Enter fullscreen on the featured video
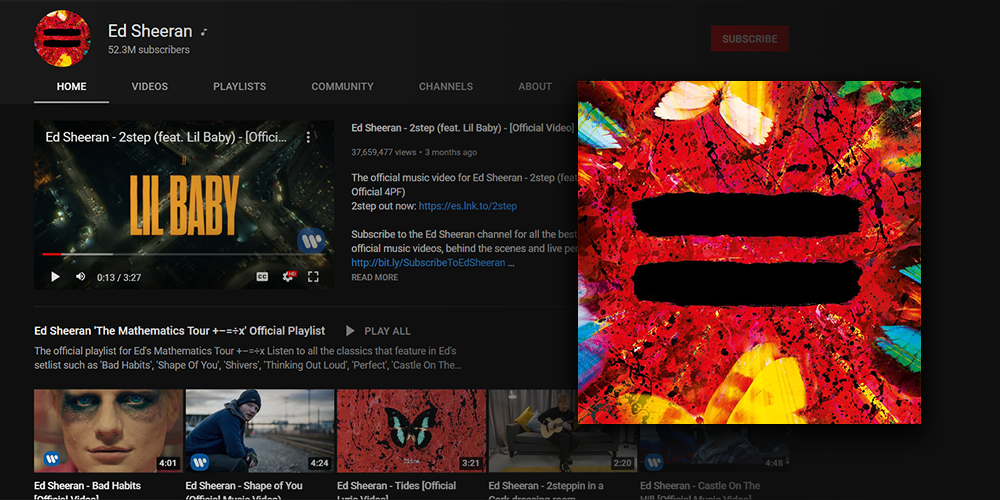The height and width of the screenshot is (500, 1000). click(313, 277)
